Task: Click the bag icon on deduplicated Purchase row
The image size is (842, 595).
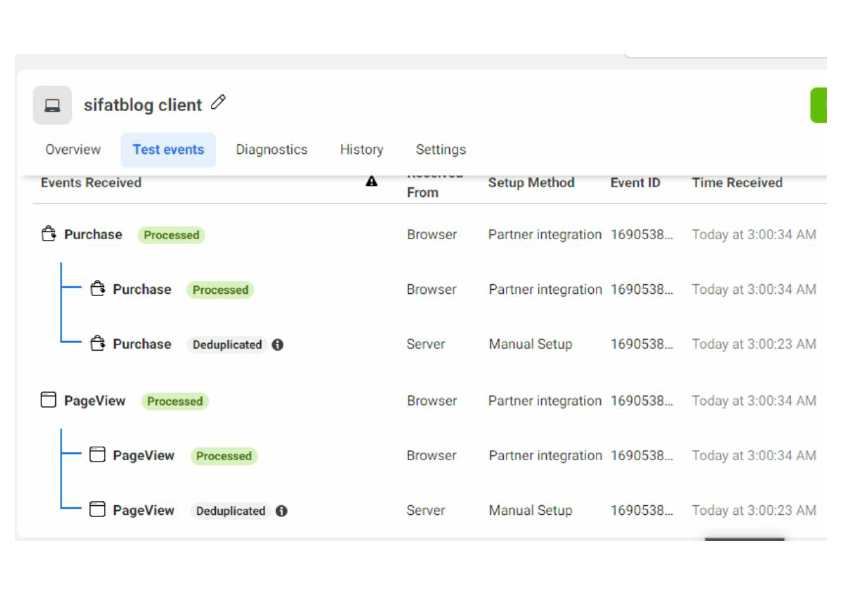Action: point(98,343)
